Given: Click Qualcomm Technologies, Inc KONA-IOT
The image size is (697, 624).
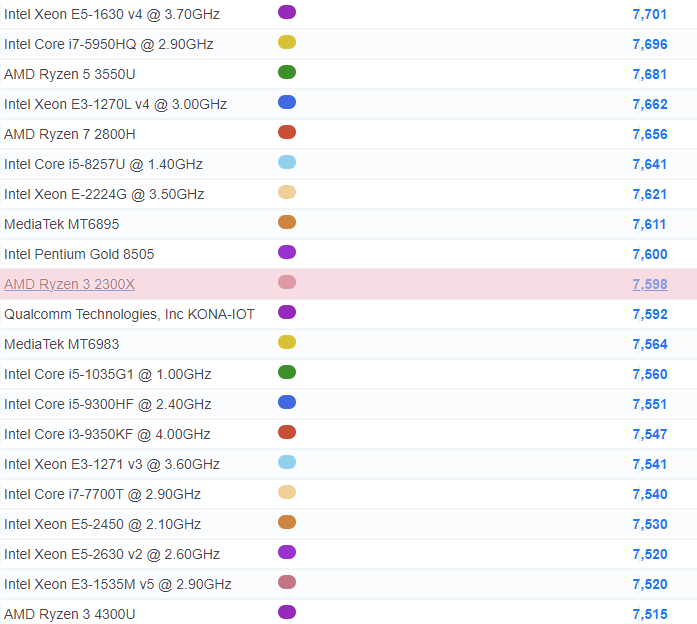Looking at the screenshot, I should tap(129, 314).
